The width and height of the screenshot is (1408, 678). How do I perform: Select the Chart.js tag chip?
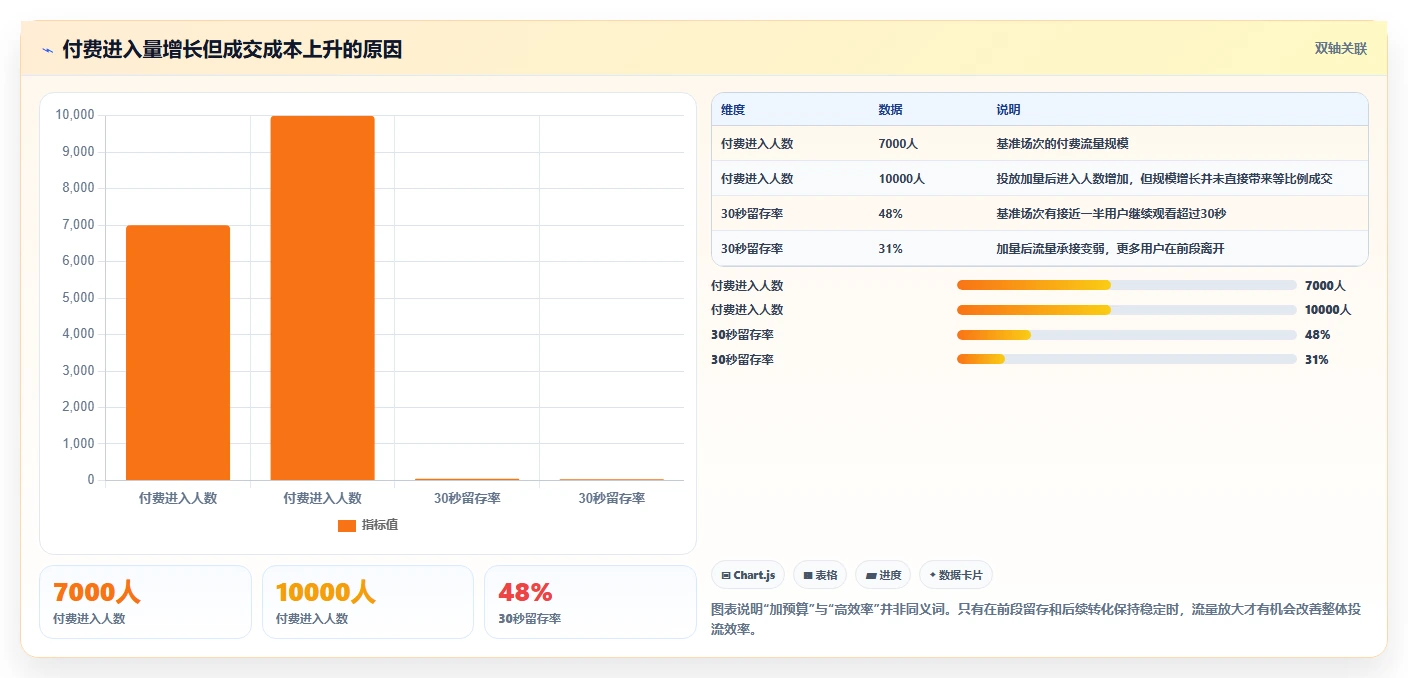(748, 575)
